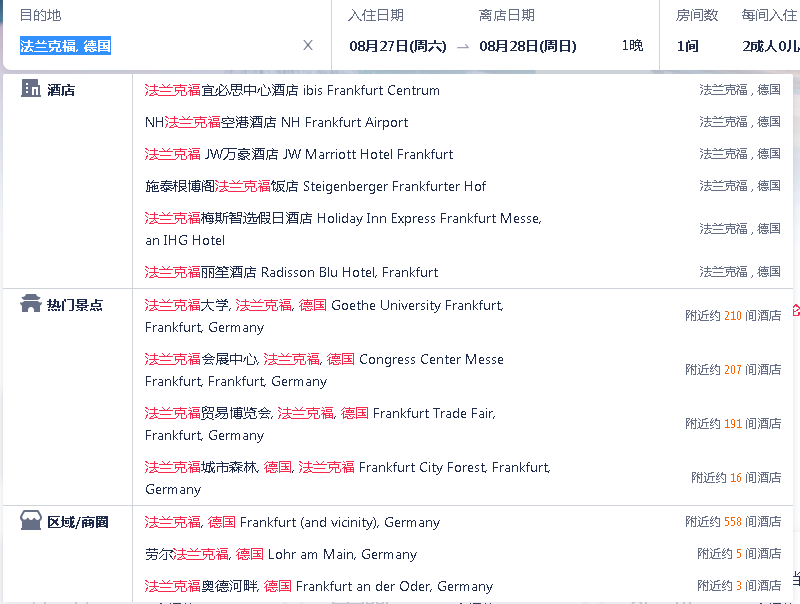Click the 酒店 category building icon
This screenshot has height=604, width=800.
click(x=31, y=88)
